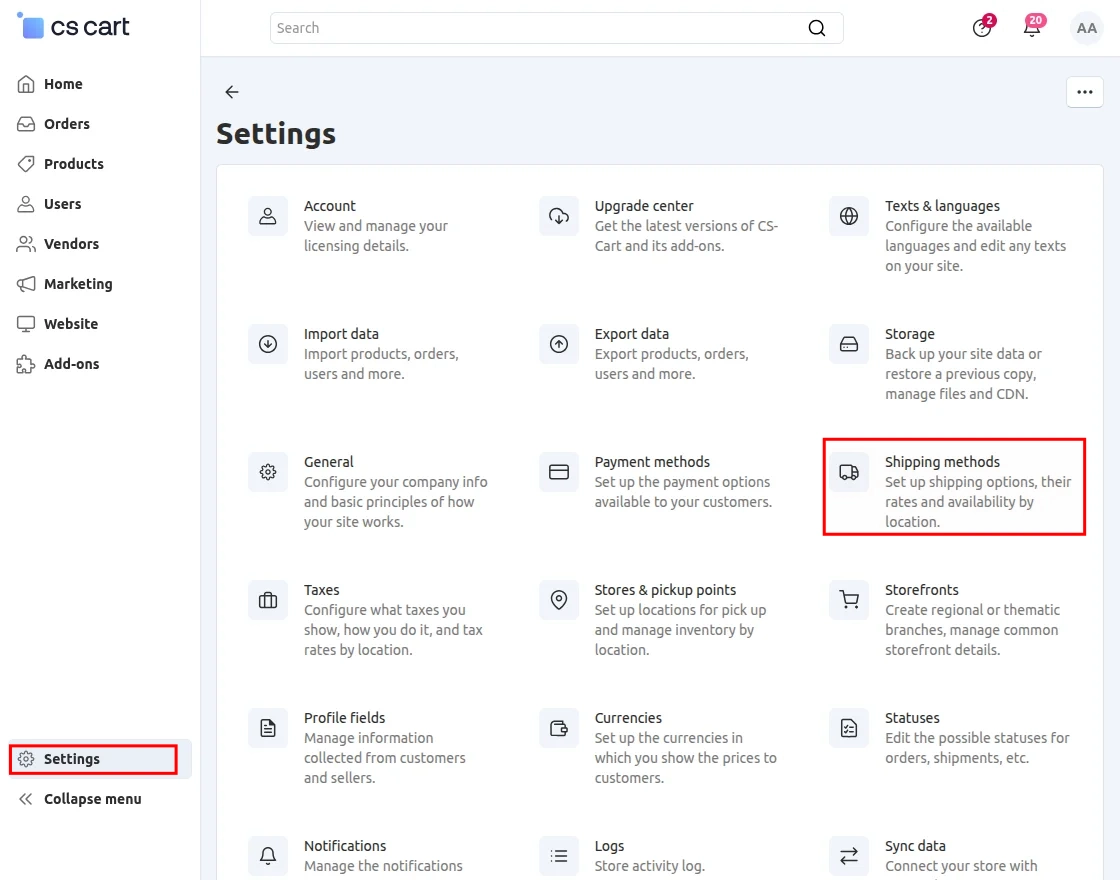This screenshot has height=880, width=1120.
Task: Click the Statuses checklist icon
Action: [x=849, y=728]
